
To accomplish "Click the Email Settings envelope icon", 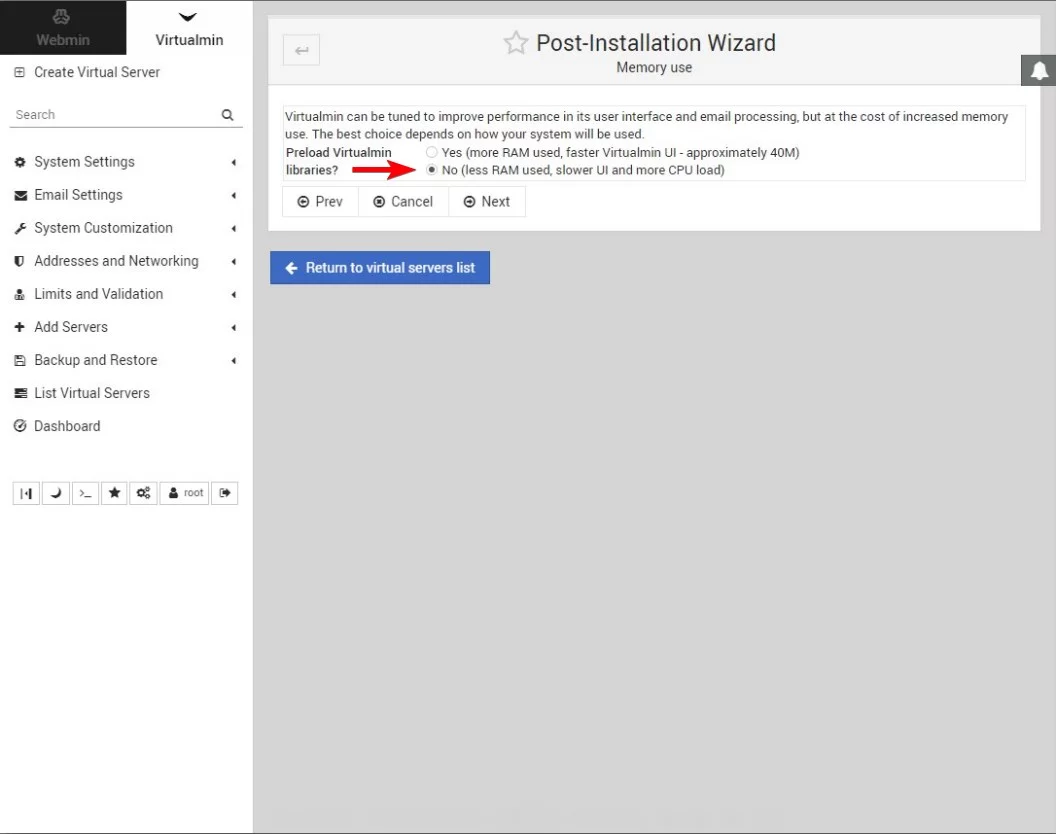I will (x=20, y=195).
